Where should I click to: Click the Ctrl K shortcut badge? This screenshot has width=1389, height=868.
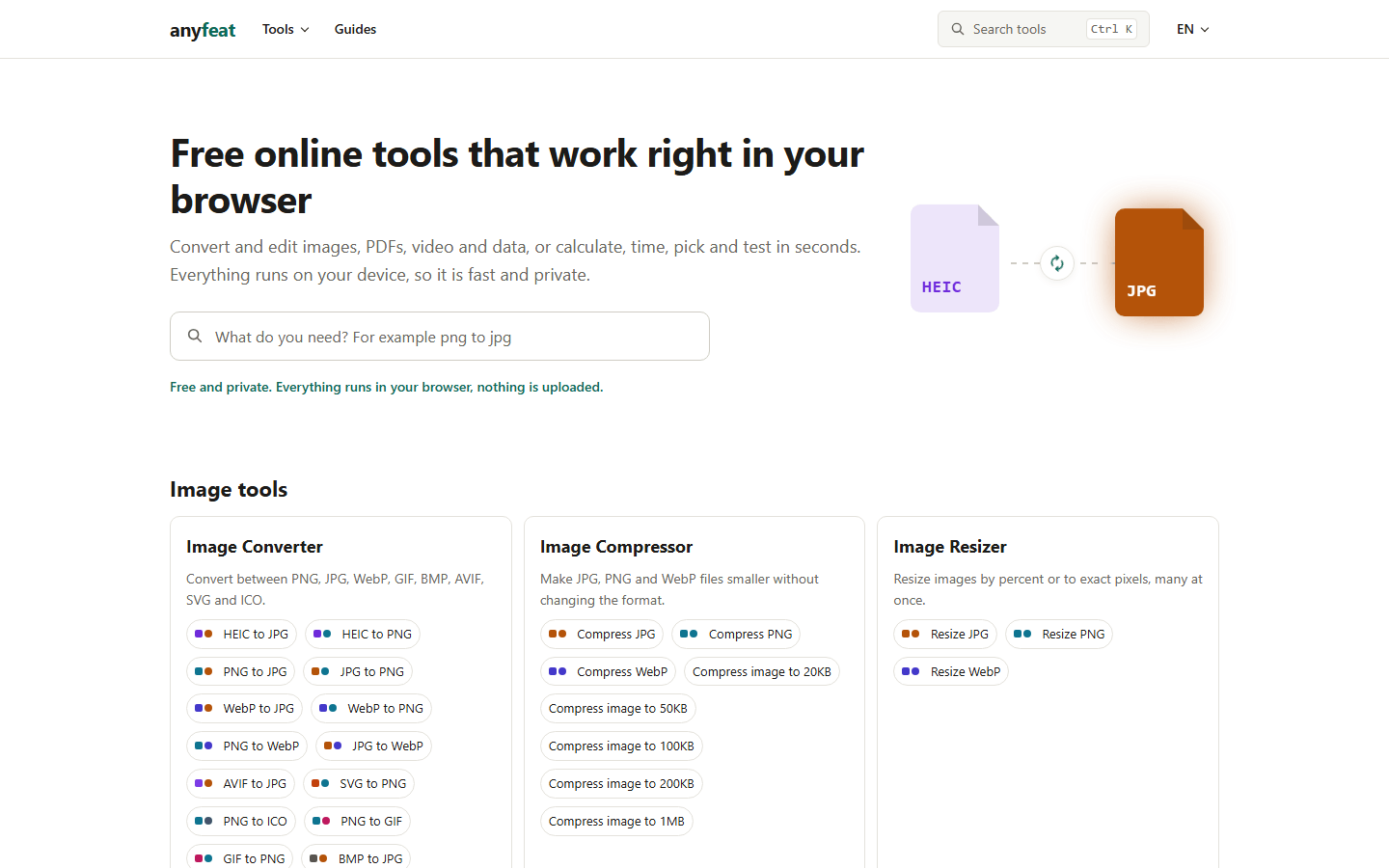[1112, 29]
